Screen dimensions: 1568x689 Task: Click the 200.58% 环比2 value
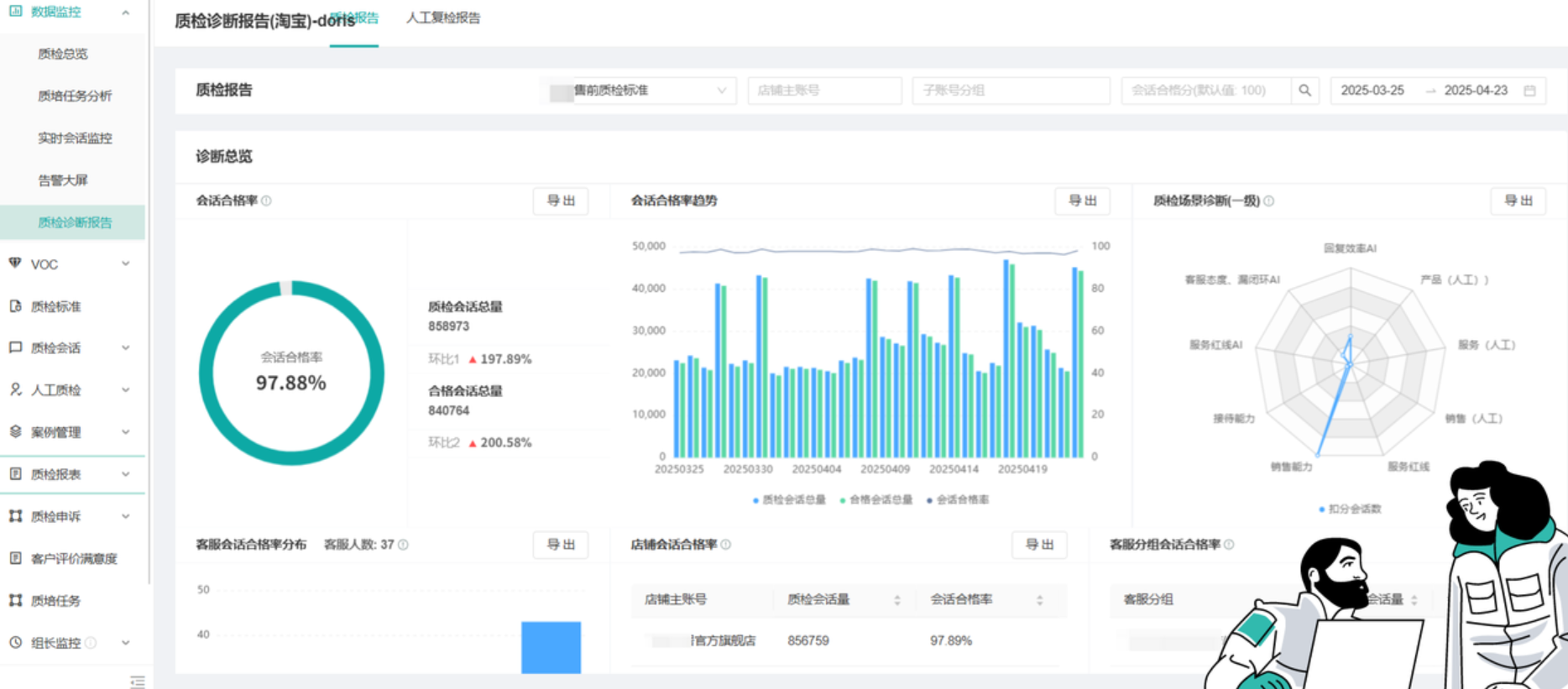click(506, 443)
